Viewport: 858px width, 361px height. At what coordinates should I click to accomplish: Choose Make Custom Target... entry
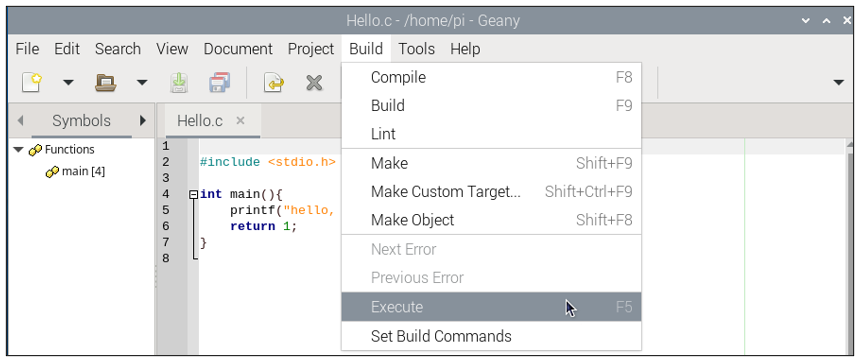(x=491, y=191)
